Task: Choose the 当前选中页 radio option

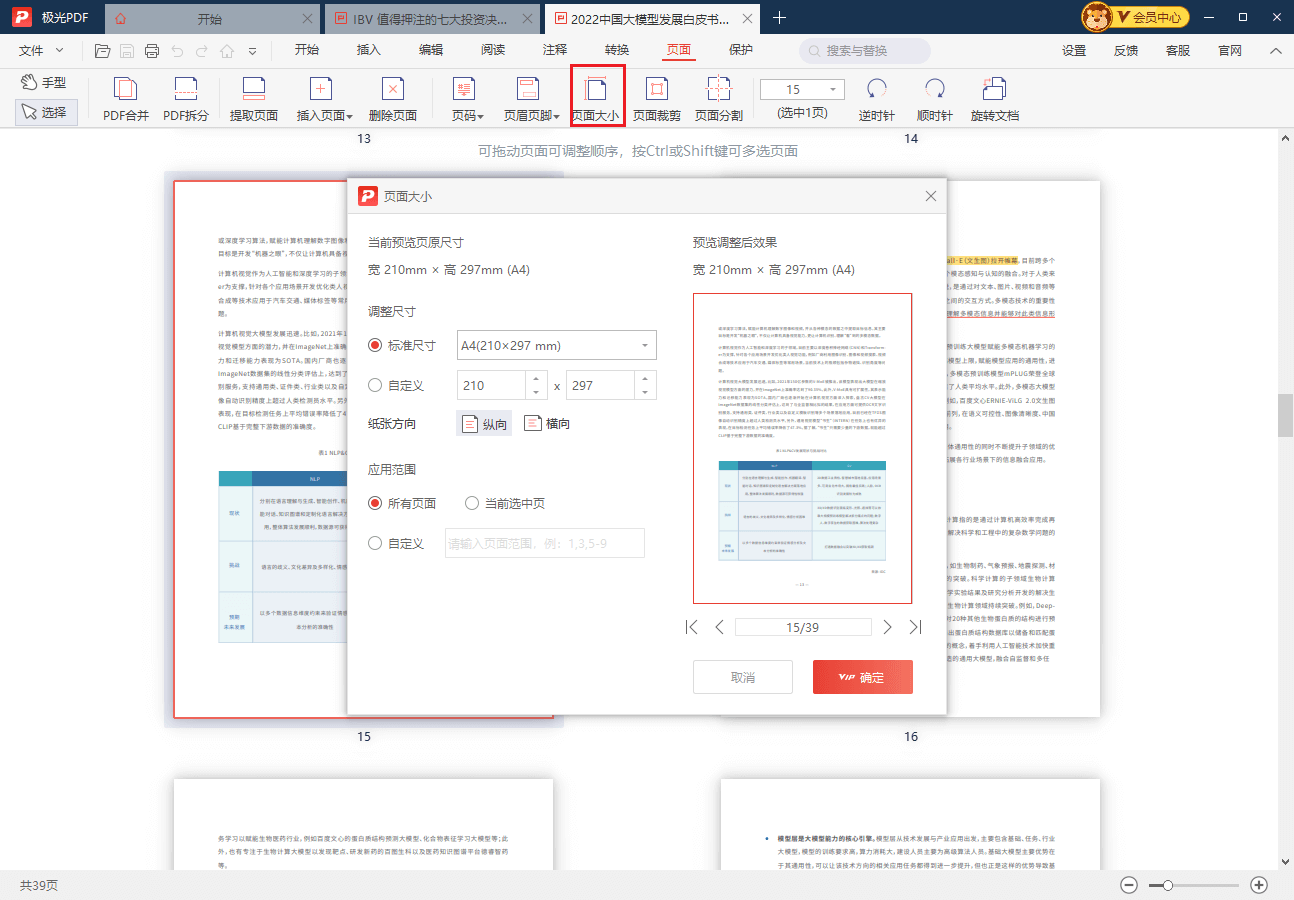Action: click(x=473, y=503)
